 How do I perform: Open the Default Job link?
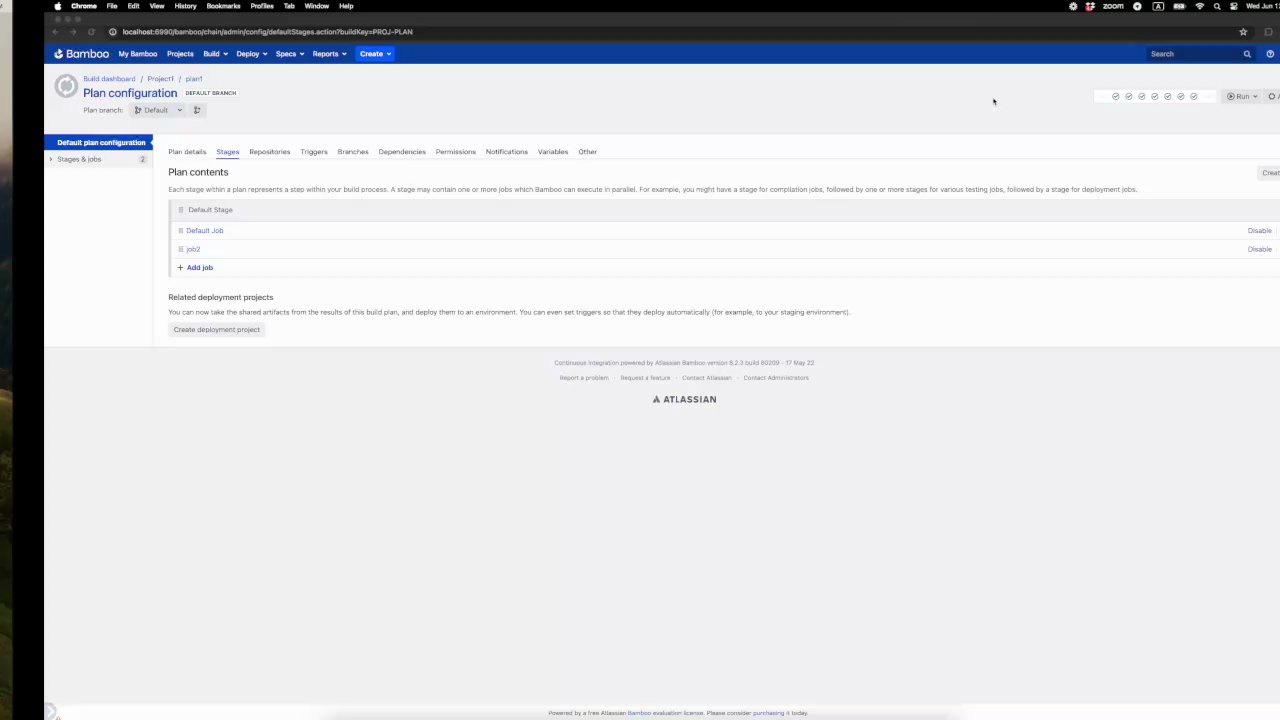coord(205,231)
